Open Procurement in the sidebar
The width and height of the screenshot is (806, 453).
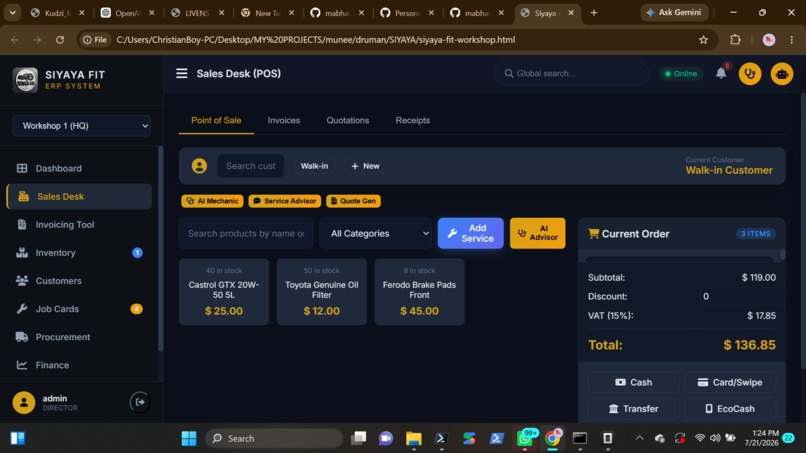pos(80,337)
